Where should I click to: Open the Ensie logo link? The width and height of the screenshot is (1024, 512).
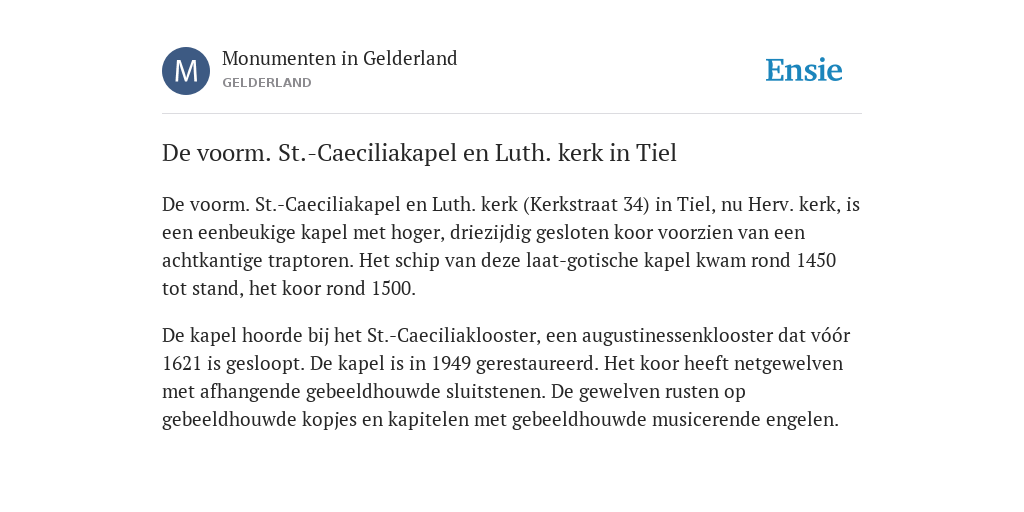[x=804, y=71]
